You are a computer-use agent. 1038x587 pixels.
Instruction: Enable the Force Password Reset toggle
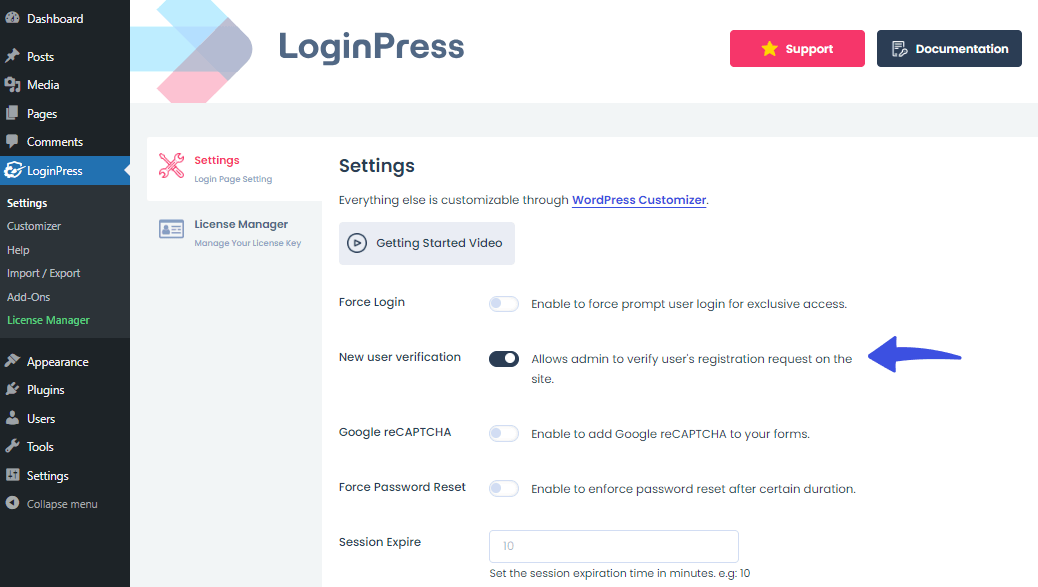pyautogui.click(x=504, y=488)
